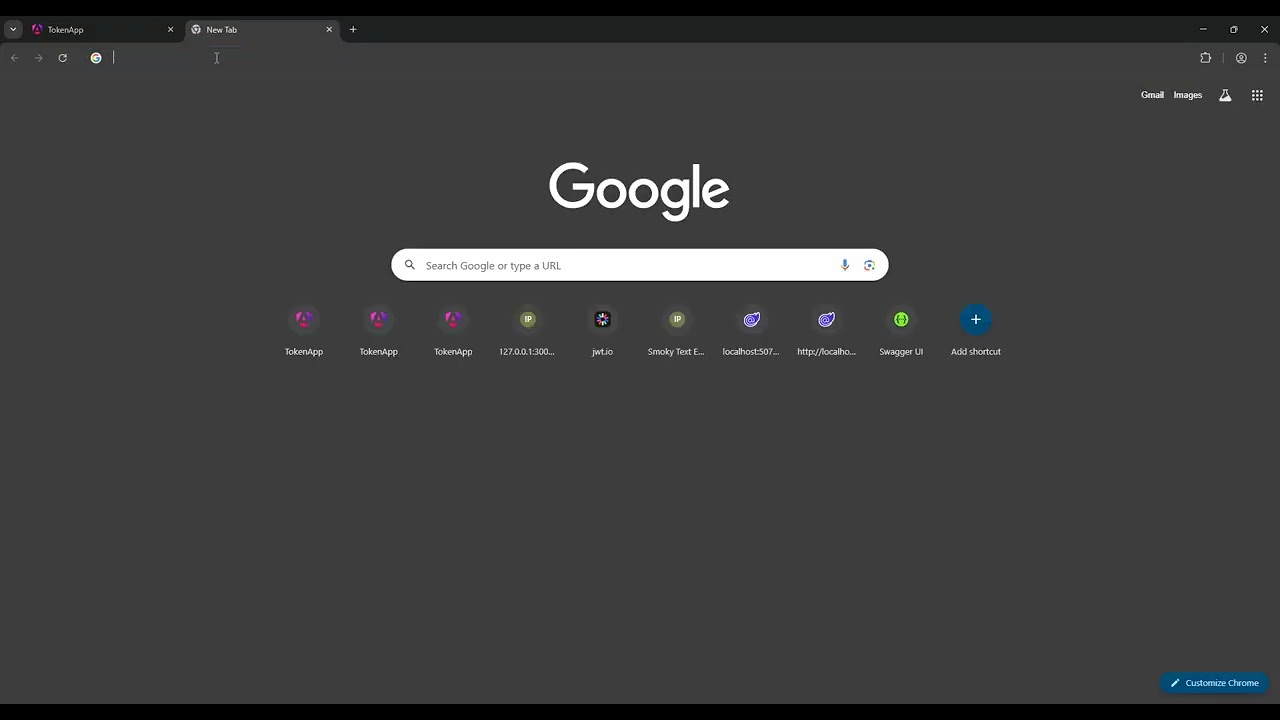Viewport: 1280px width, 720px height.
Task: Open the Swagger UI shortcut
Action: tap(901, 331)
